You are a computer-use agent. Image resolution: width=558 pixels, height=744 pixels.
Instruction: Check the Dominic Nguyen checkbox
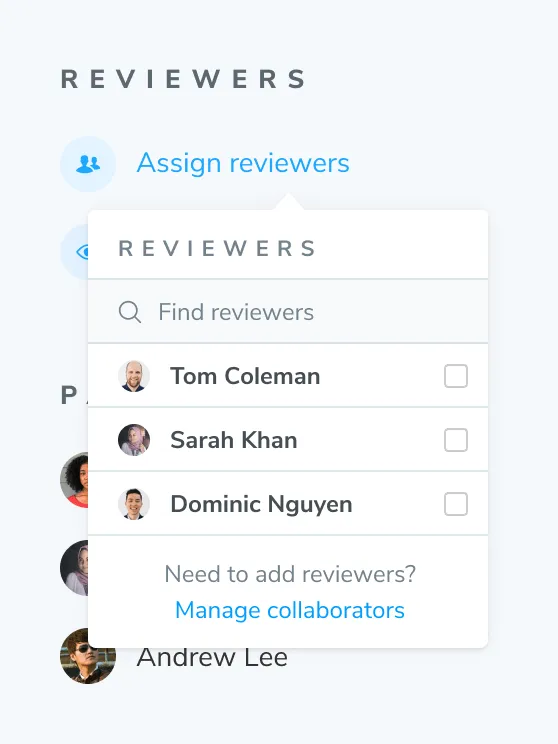coord(456,504)
